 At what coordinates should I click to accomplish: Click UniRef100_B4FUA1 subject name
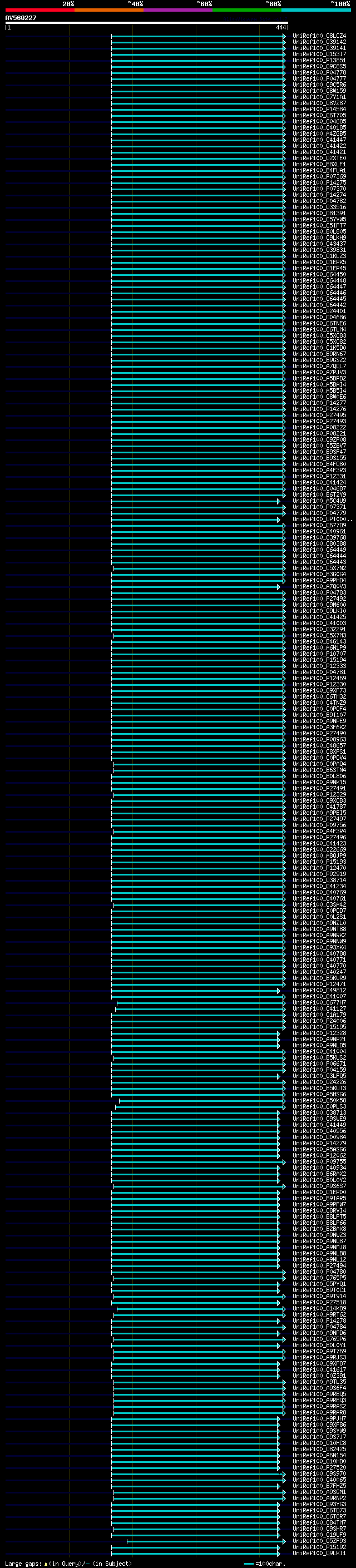tap(319, 170)
